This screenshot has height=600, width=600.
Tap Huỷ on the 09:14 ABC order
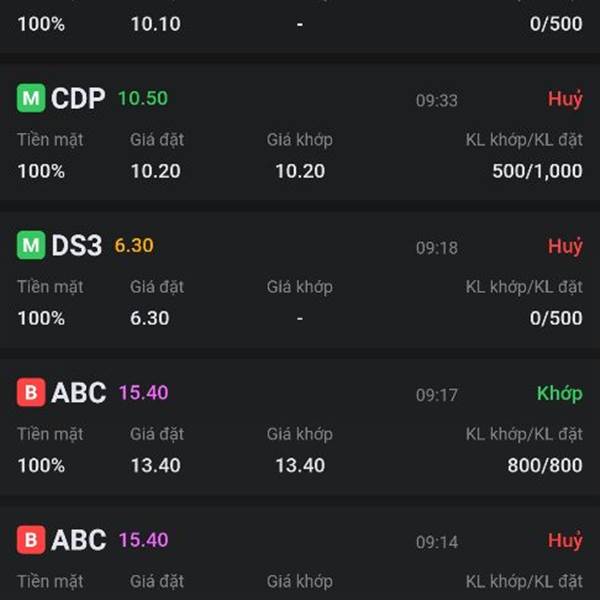point(565,540)
